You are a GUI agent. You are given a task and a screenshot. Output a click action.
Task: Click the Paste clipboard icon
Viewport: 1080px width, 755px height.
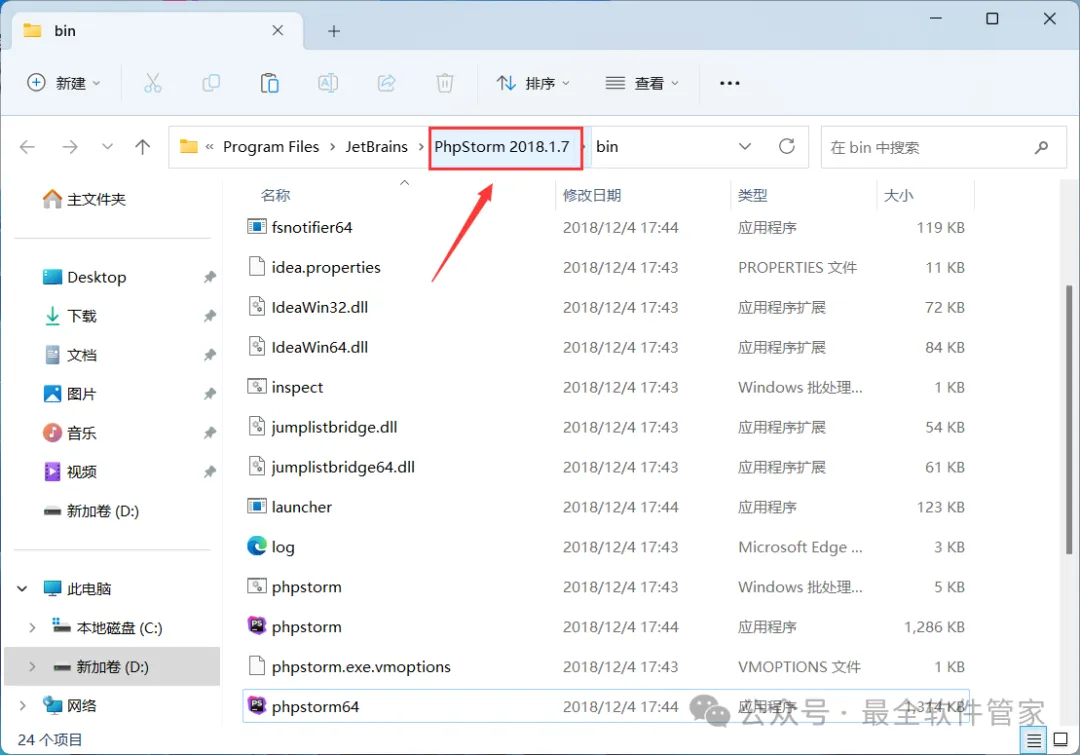click(269, 83)
